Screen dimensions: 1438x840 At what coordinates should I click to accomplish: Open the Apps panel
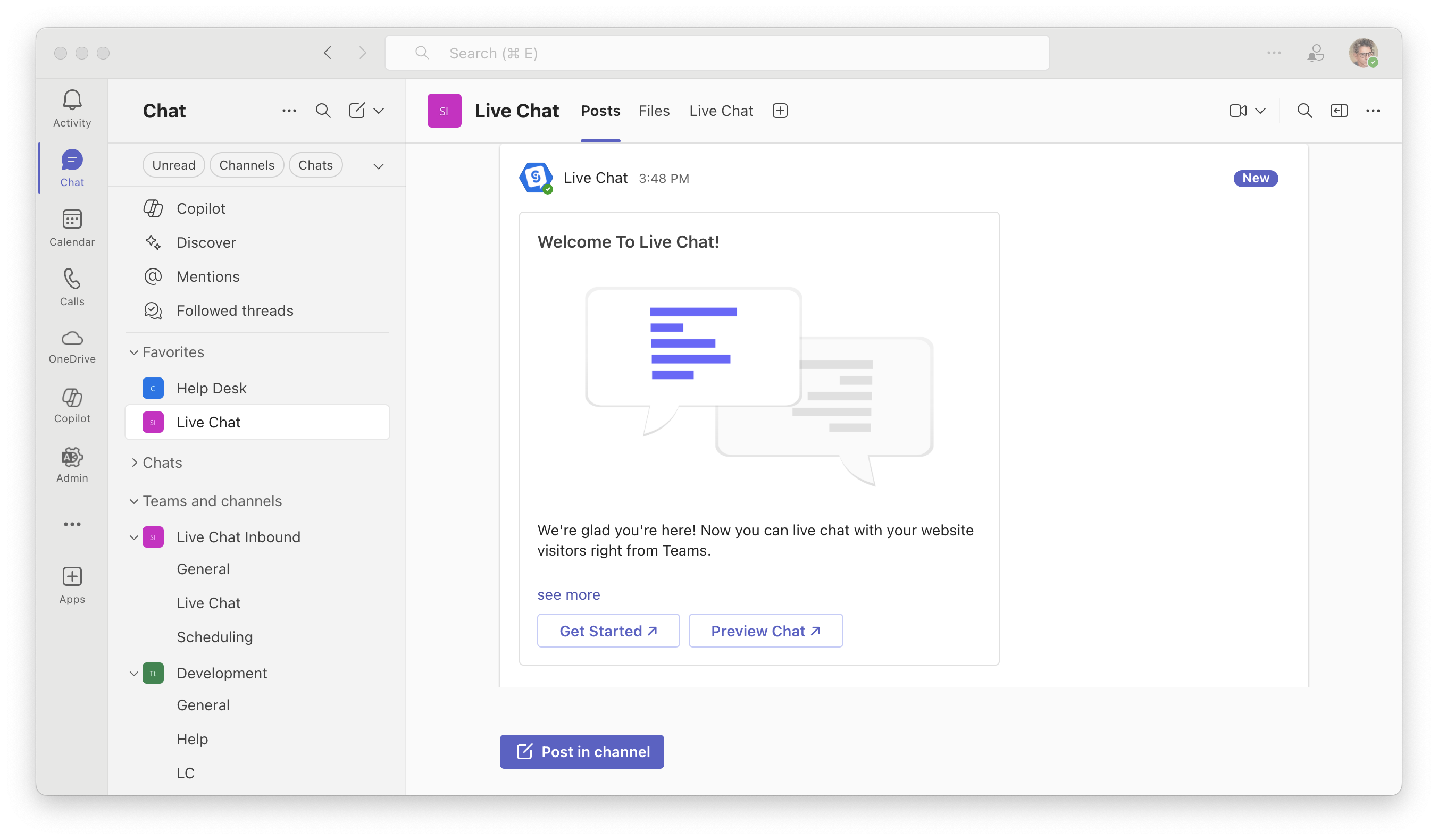tap(72, 584)
